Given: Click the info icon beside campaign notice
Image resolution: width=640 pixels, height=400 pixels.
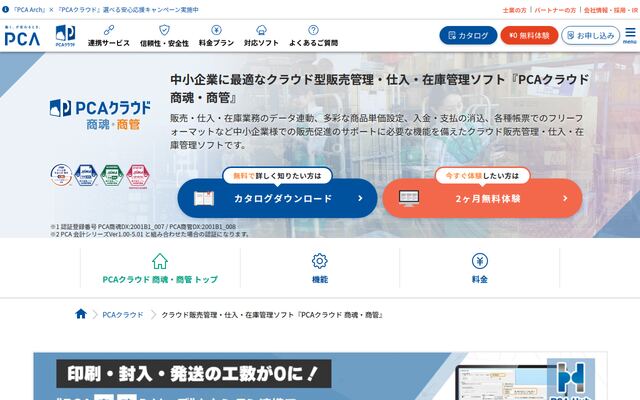Looking at the screenshot, I should 5,9.
